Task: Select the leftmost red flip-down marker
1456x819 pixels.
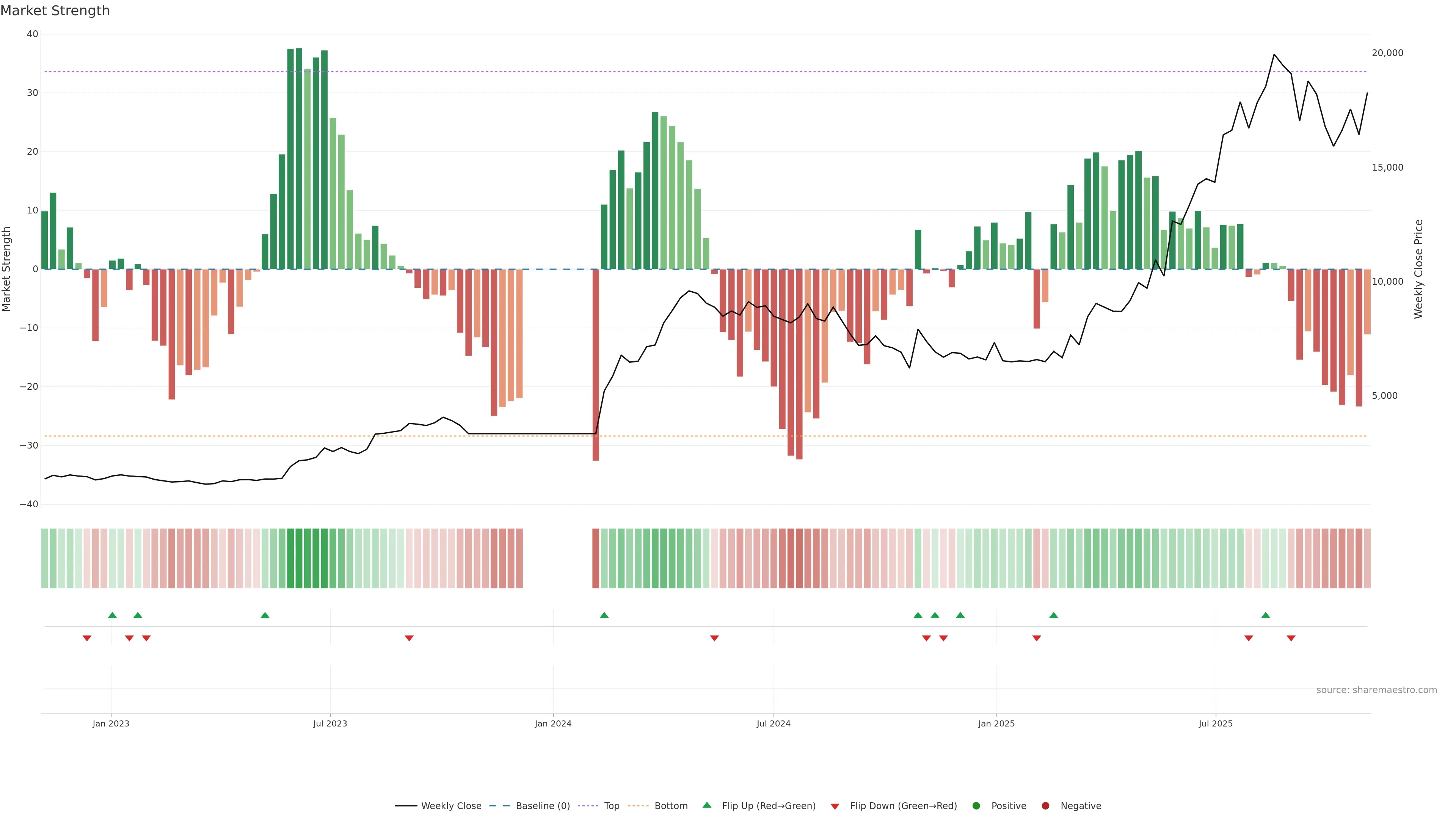Action: point(87,638)
